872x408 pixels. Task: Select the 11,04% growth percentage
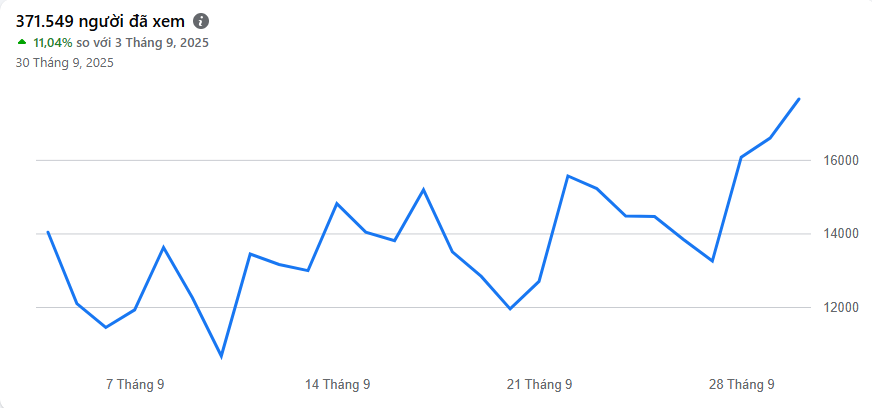(53, 43)
